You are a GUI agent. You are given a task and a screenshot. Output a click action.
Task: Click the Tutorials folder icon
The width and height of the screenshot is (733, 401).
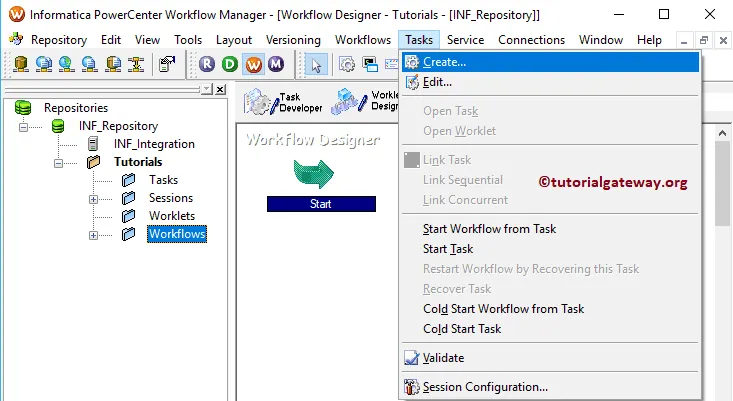coord(93,162)
